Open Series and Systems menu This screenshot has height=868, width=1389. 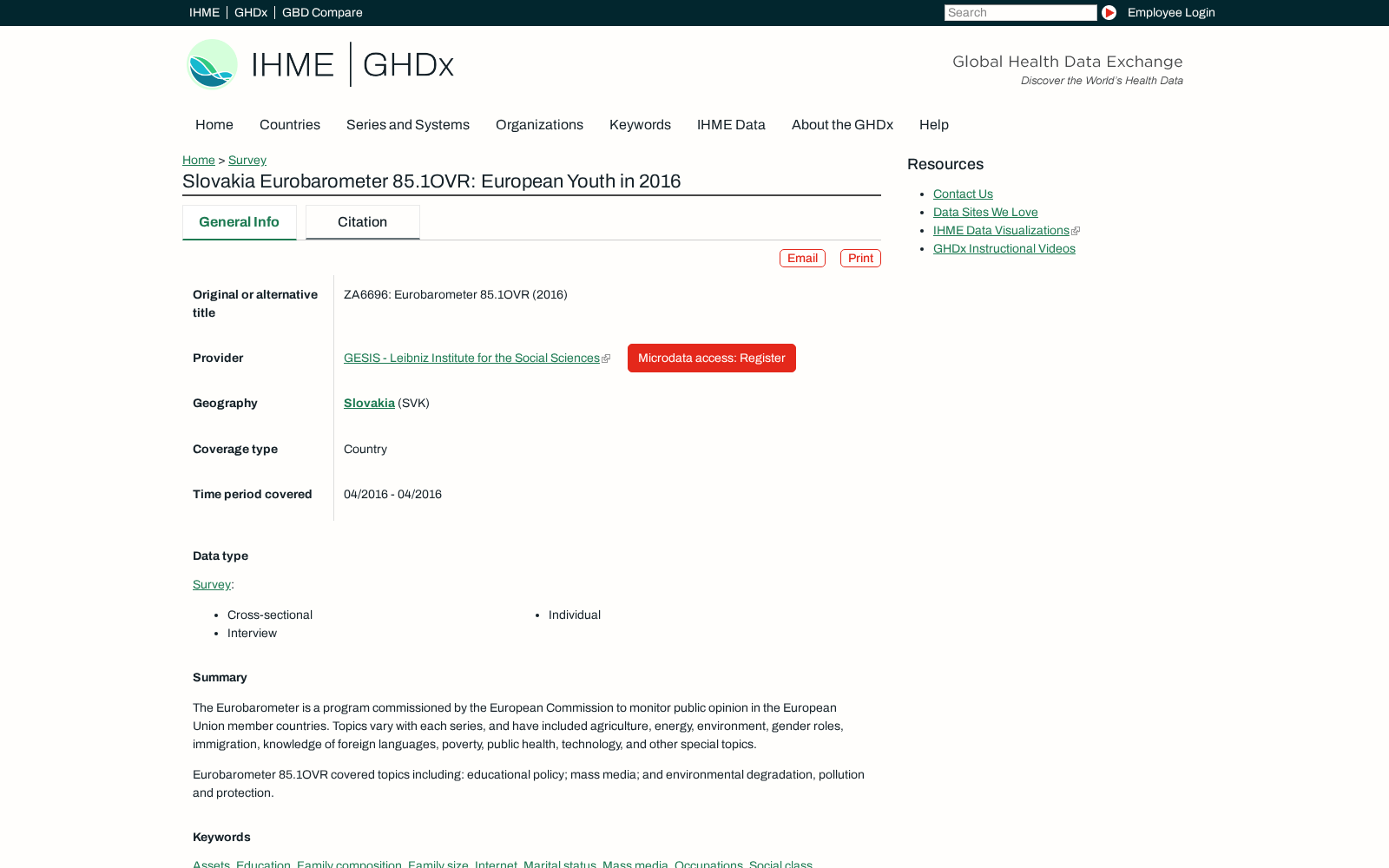(408, 124)
